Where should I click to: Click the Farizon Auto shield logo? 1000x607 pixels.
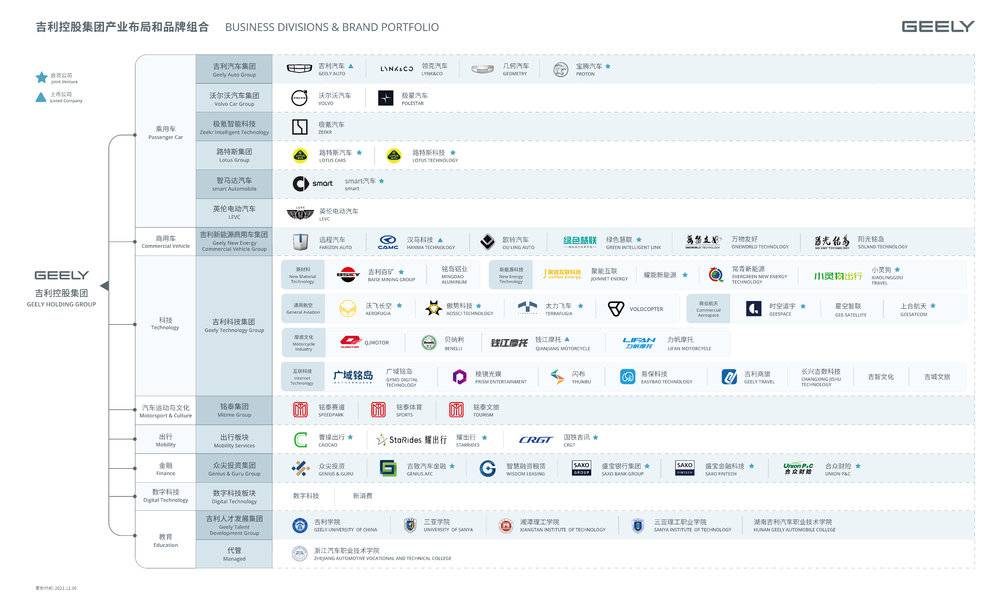click(x=300, y=242)
